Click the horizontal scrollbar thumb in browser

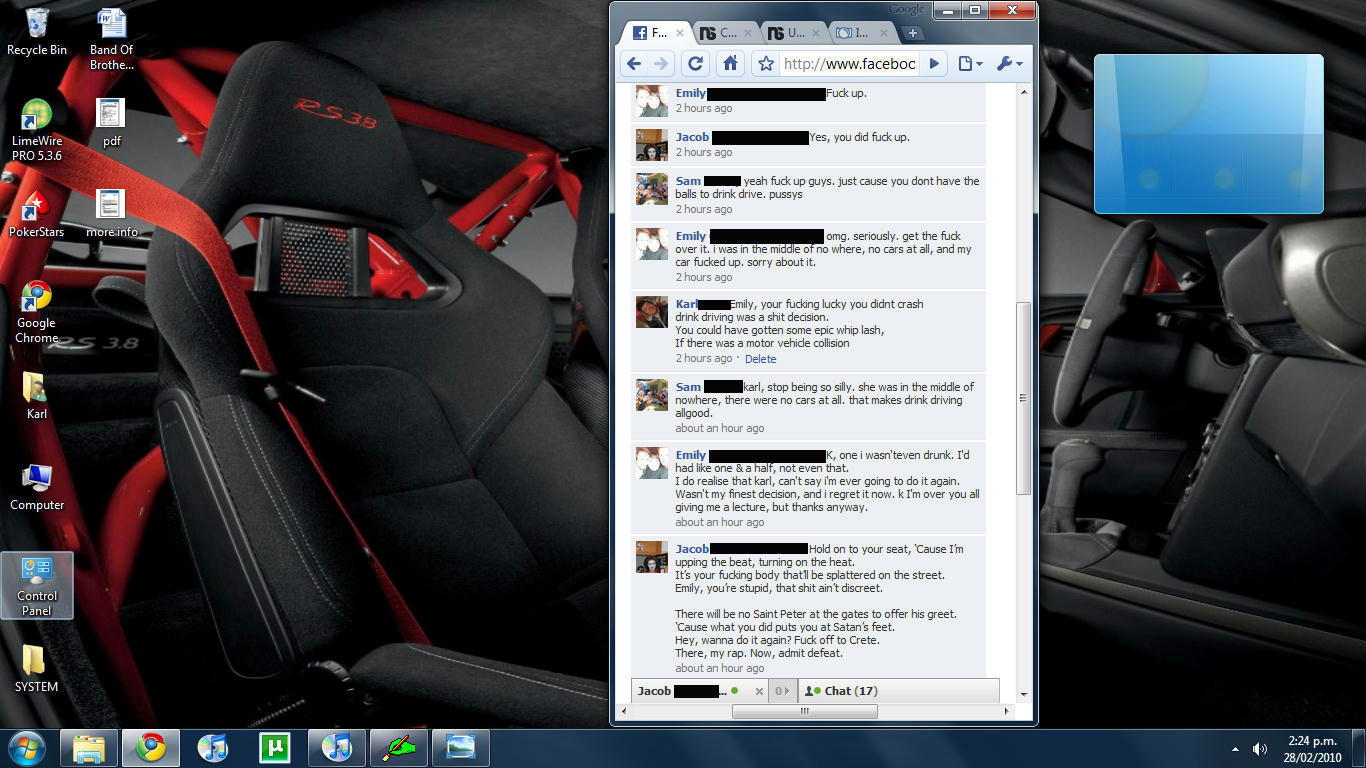[x=804, y=712]
